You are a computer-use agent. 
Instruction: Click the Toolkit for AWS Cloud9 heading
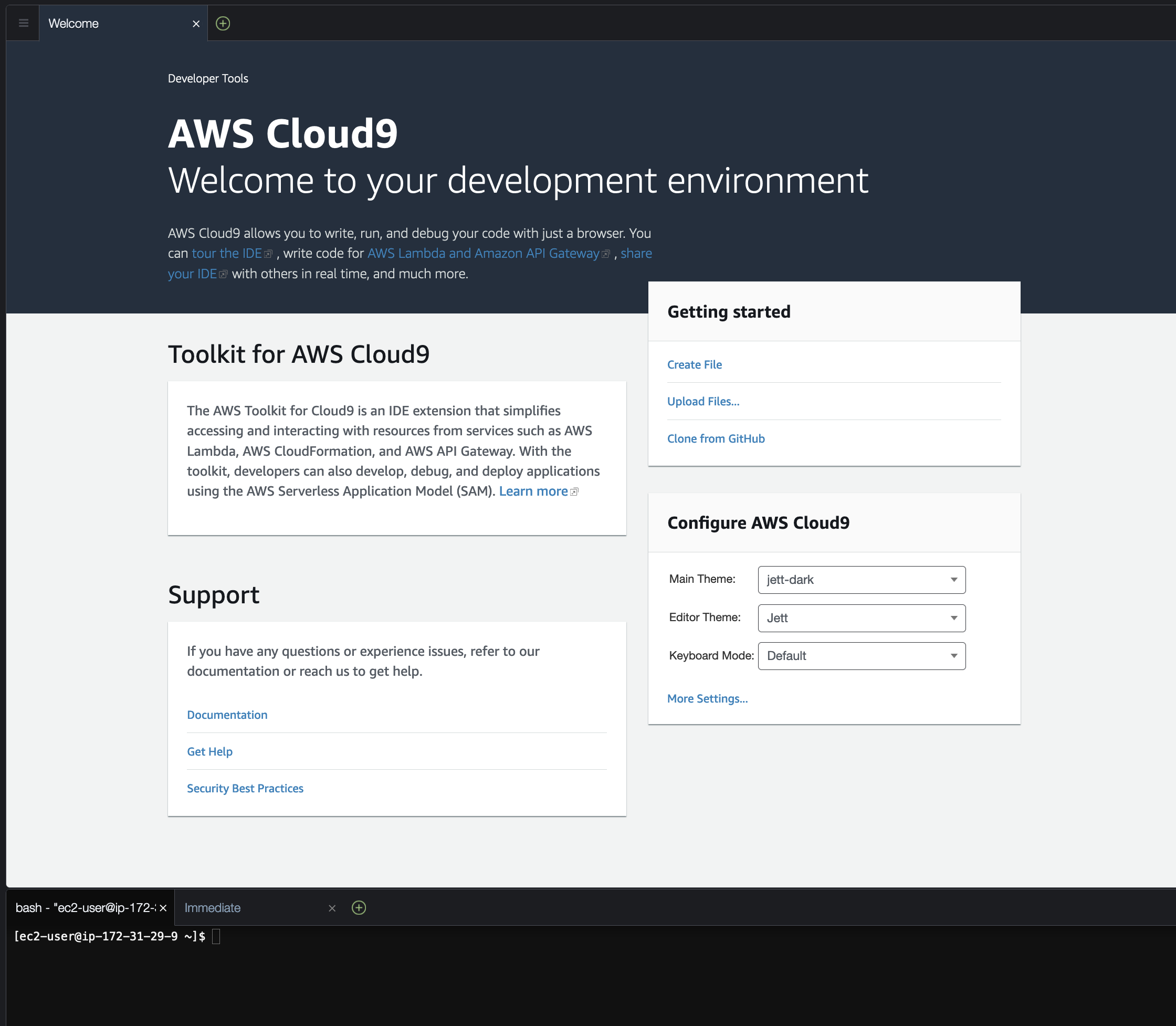[x=298, y=354]
